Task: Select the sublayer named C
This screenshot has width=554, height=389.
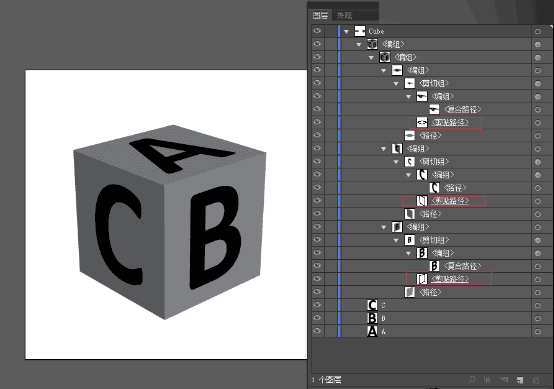Action: (383, 305)
